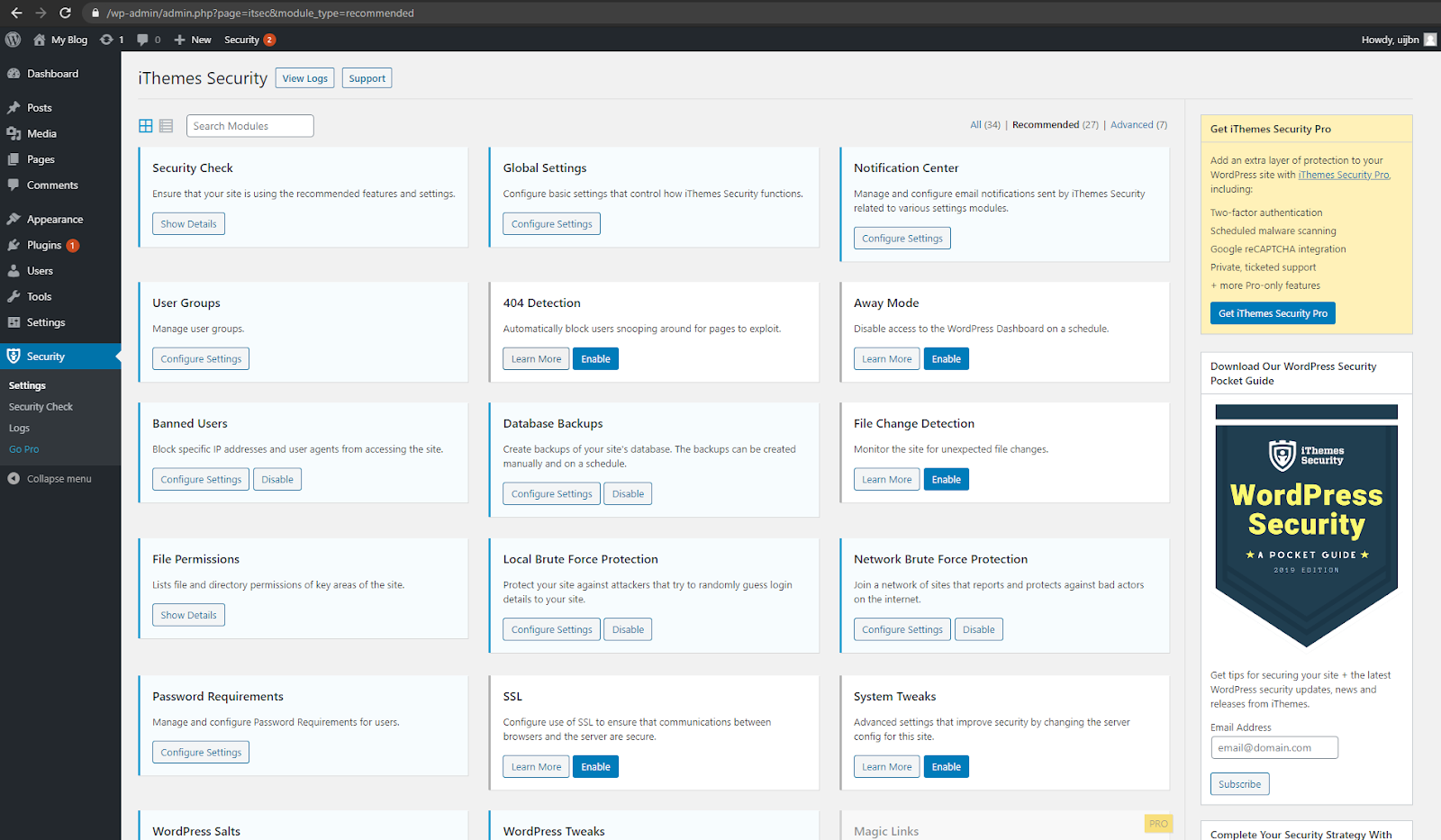
Task: Click Security shield icon in sidebar
Action: 14,357
